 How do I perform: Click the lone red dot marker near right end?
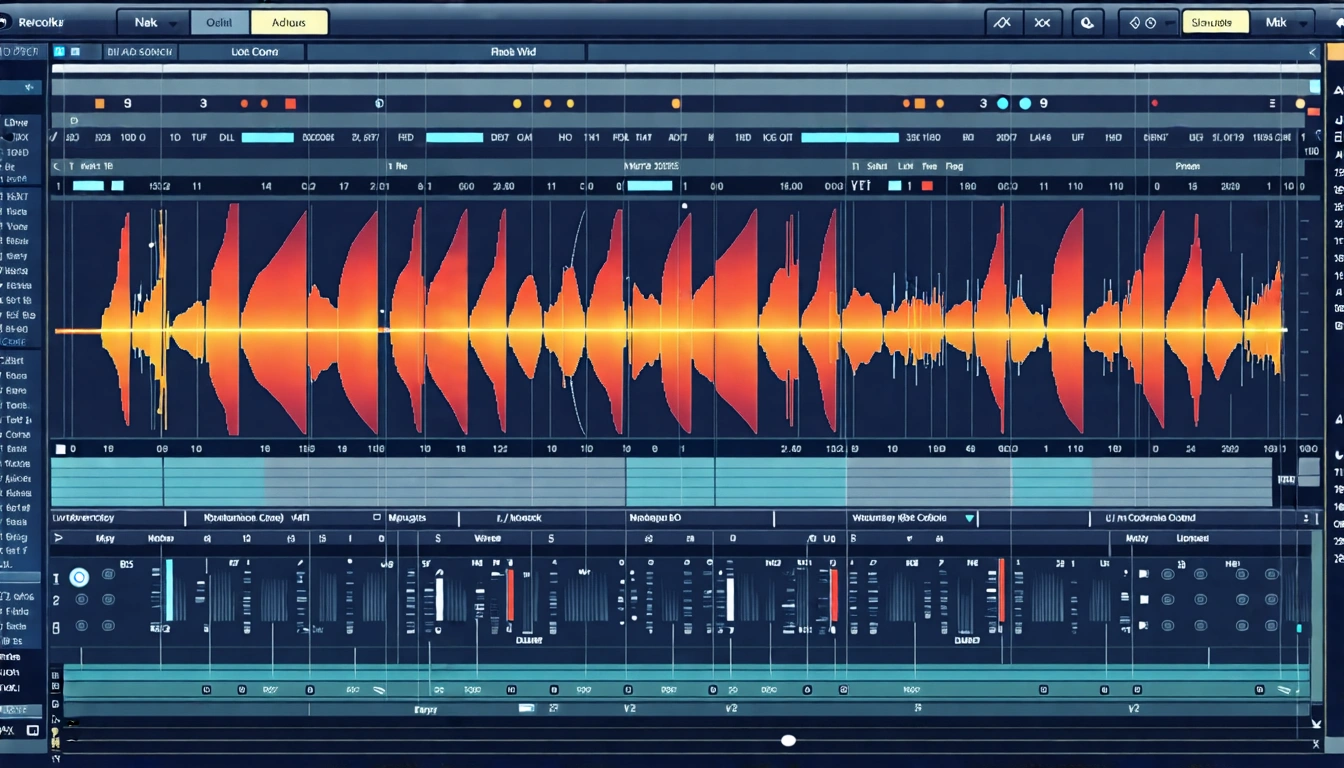(1154, 103)
